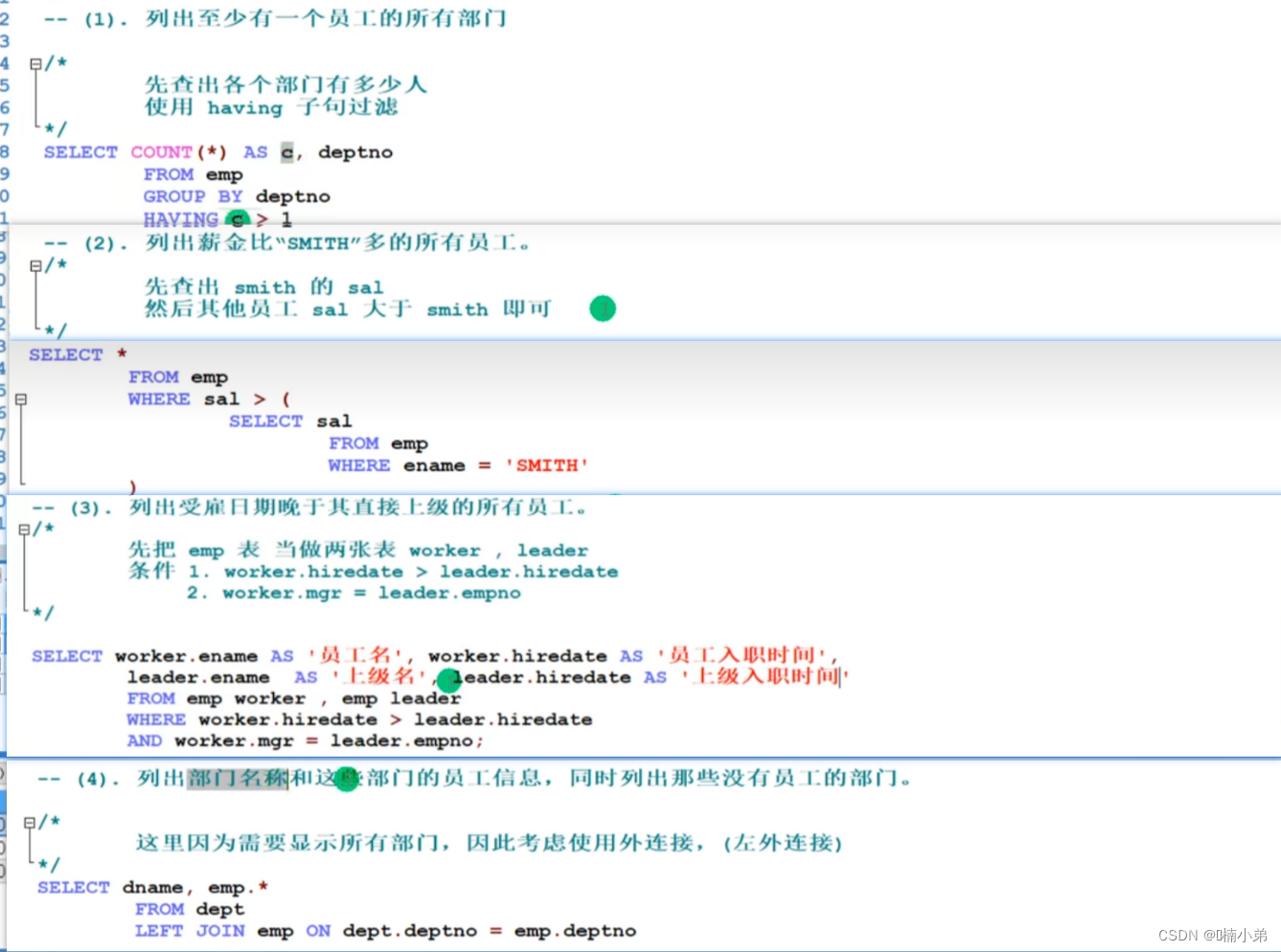Collapse the comment block describing worker and leader
The height and width of the screenshot is (952, 1281).
coord(24,529)
